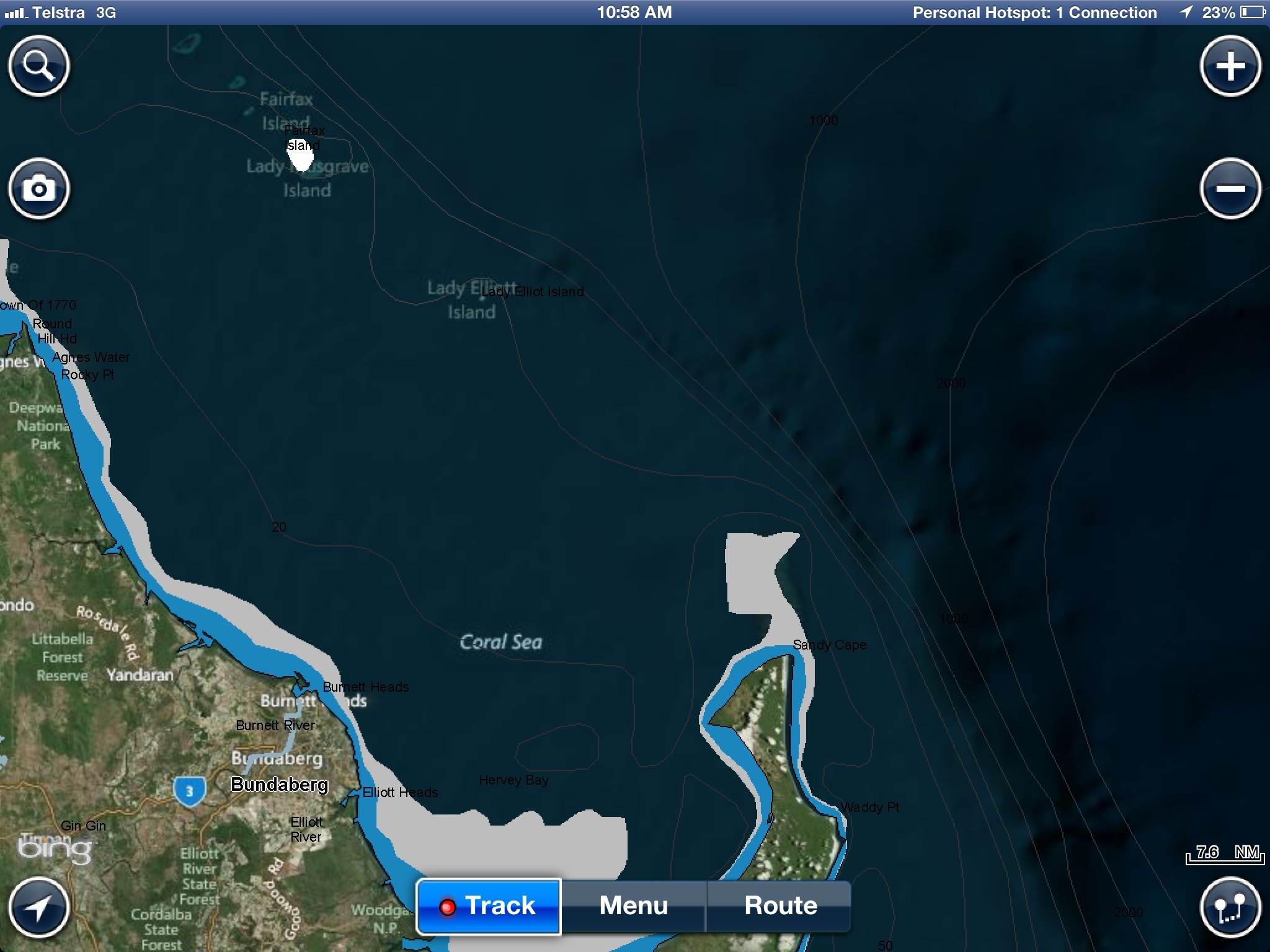This screenshot has width=1270, height=952.
Task: Tap the route waypoints distance icon
Action: 1230,907
